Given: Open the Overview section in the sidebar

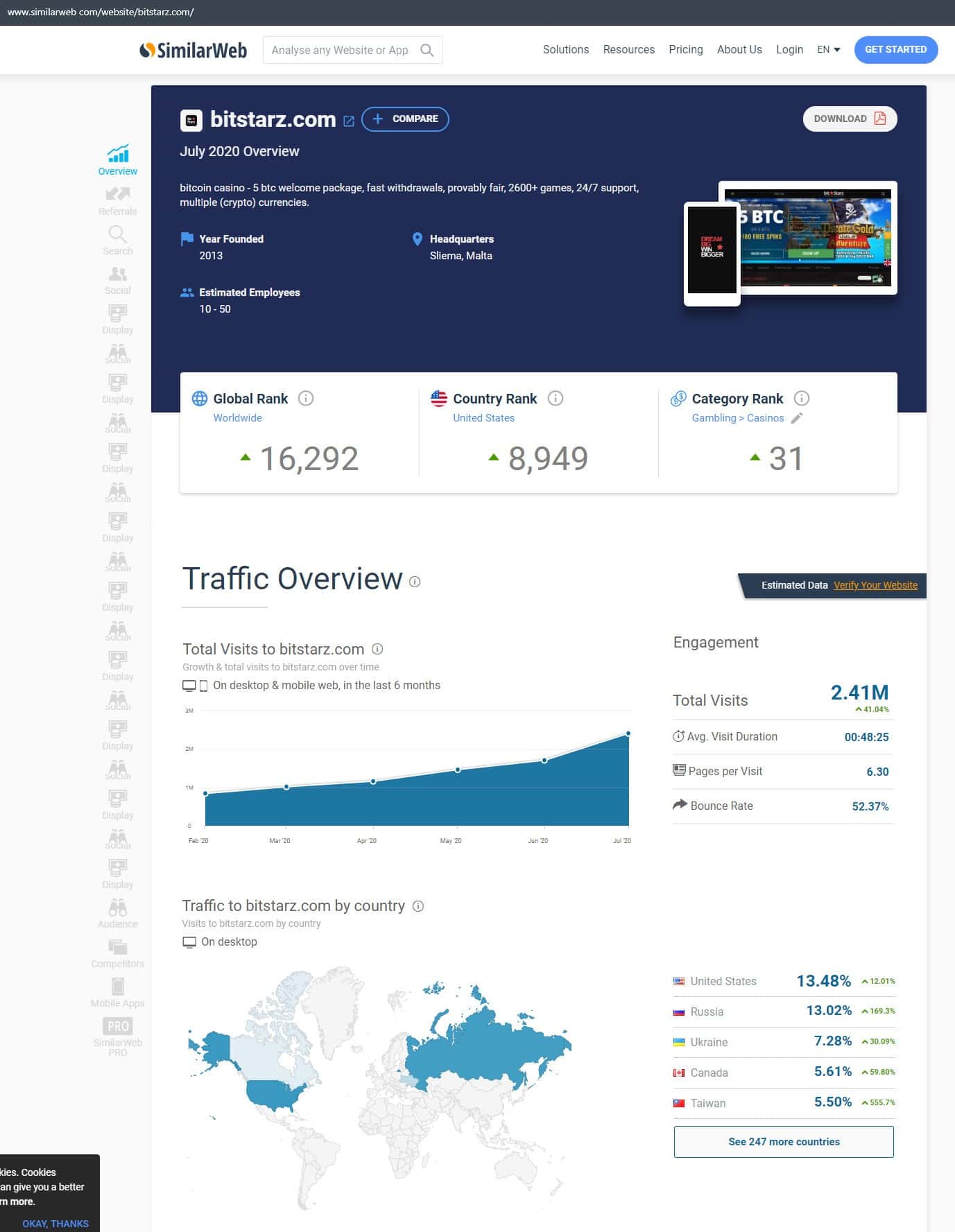Looking at the screenshot, I should coord(118,160).
